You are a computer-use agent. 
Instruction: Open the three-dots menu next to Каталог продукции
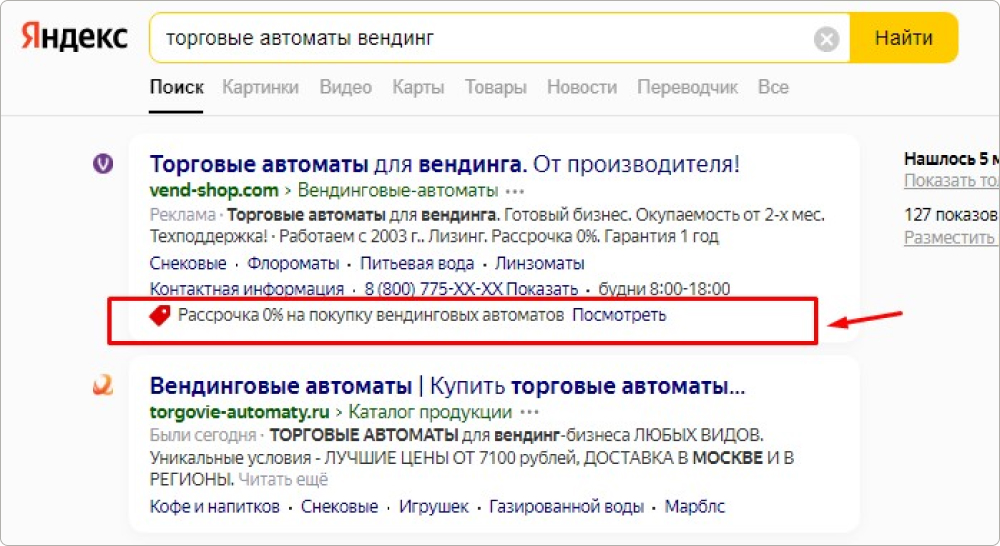tap(529, 413)
